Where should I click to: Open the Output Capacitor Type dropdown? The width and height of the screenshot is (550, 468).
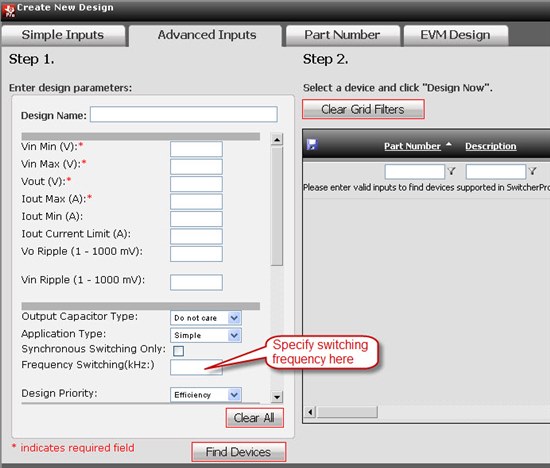tap(206, 318)
